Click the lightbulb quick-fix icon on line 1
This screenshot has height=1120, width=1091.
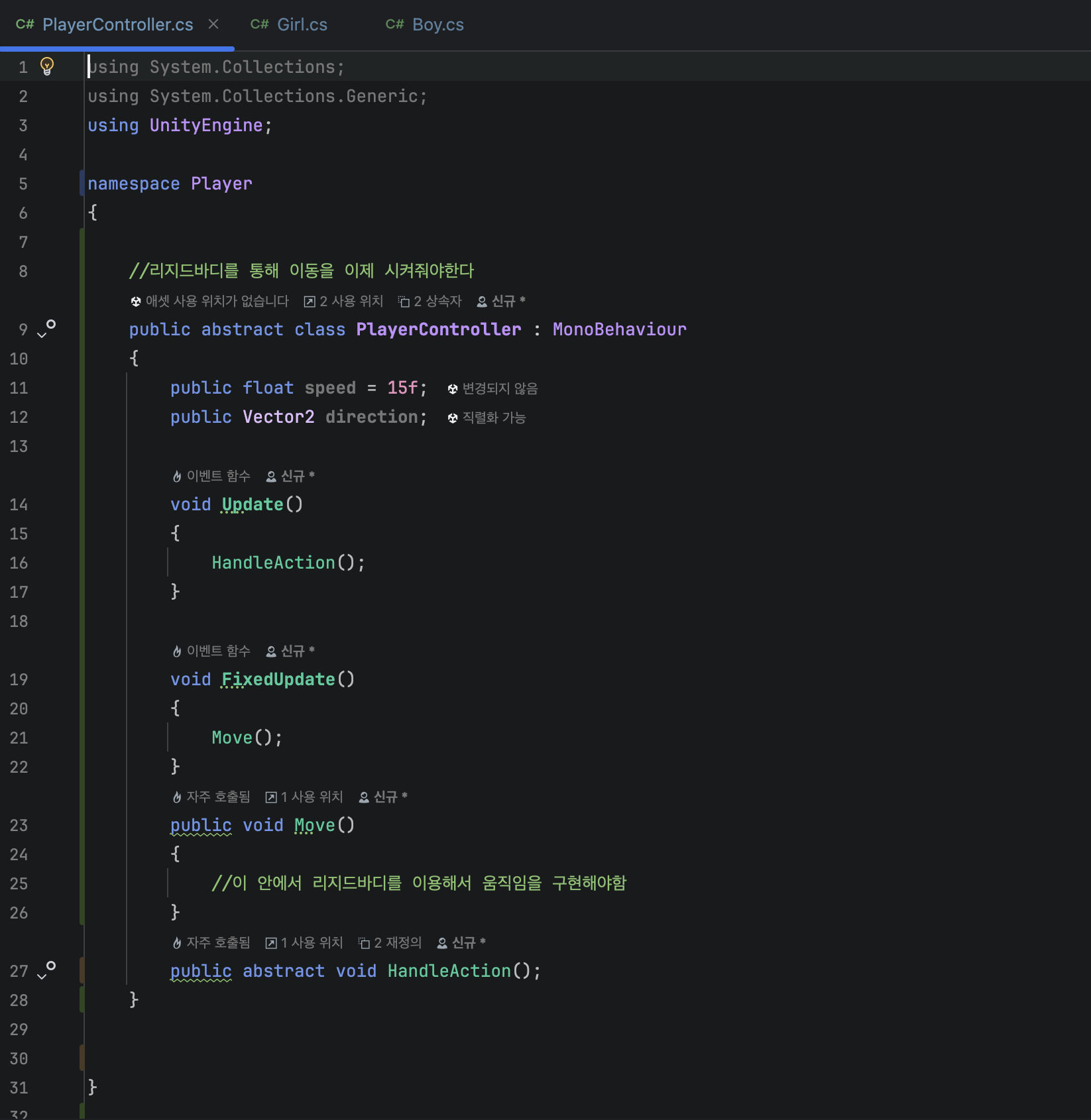click(x=47, y=66)
